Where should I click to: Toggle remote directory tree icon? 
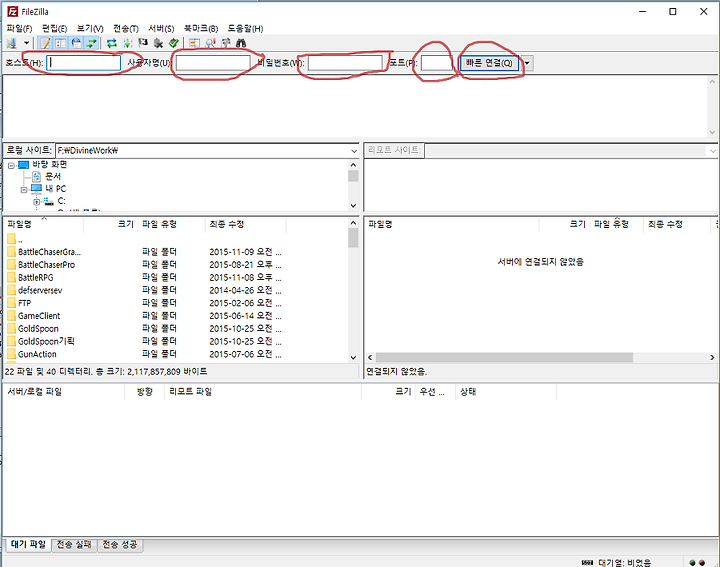click(x=77, y=43)
